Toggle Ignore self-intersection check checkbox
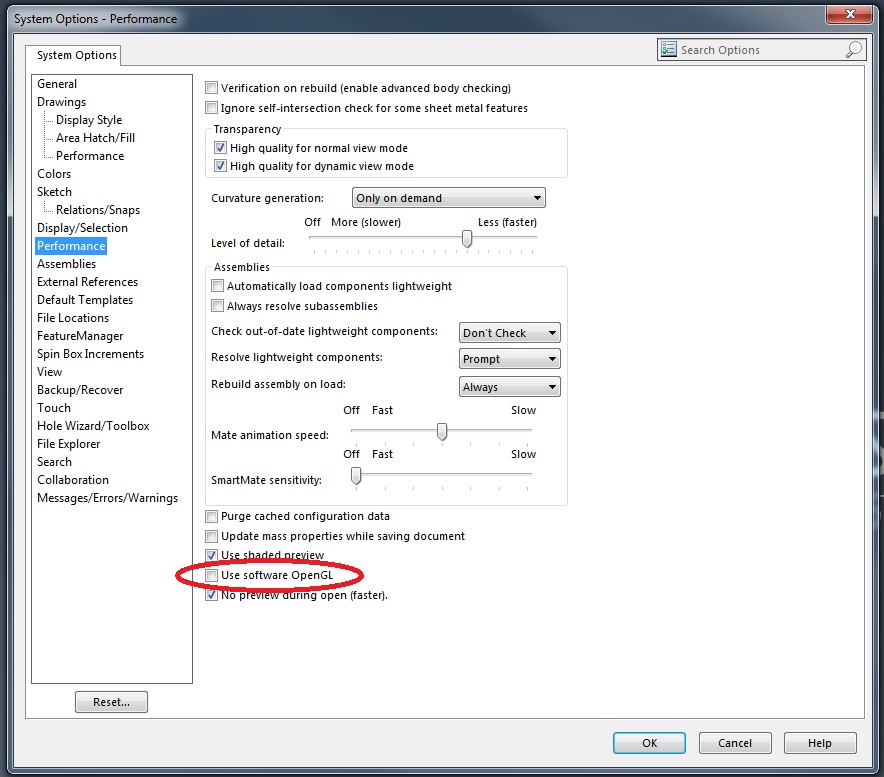The height and width of the screenshot is (777, 884). pos(211,108)
